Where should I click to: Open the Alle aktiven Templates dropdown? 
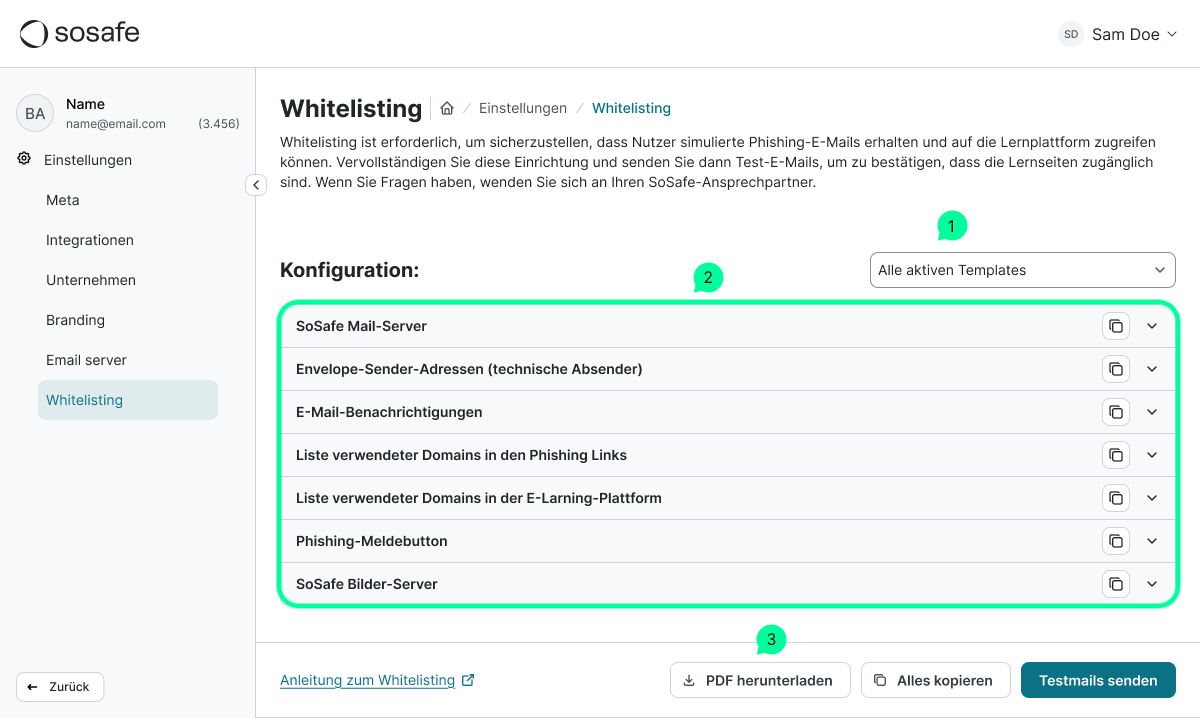(1022, 270)
